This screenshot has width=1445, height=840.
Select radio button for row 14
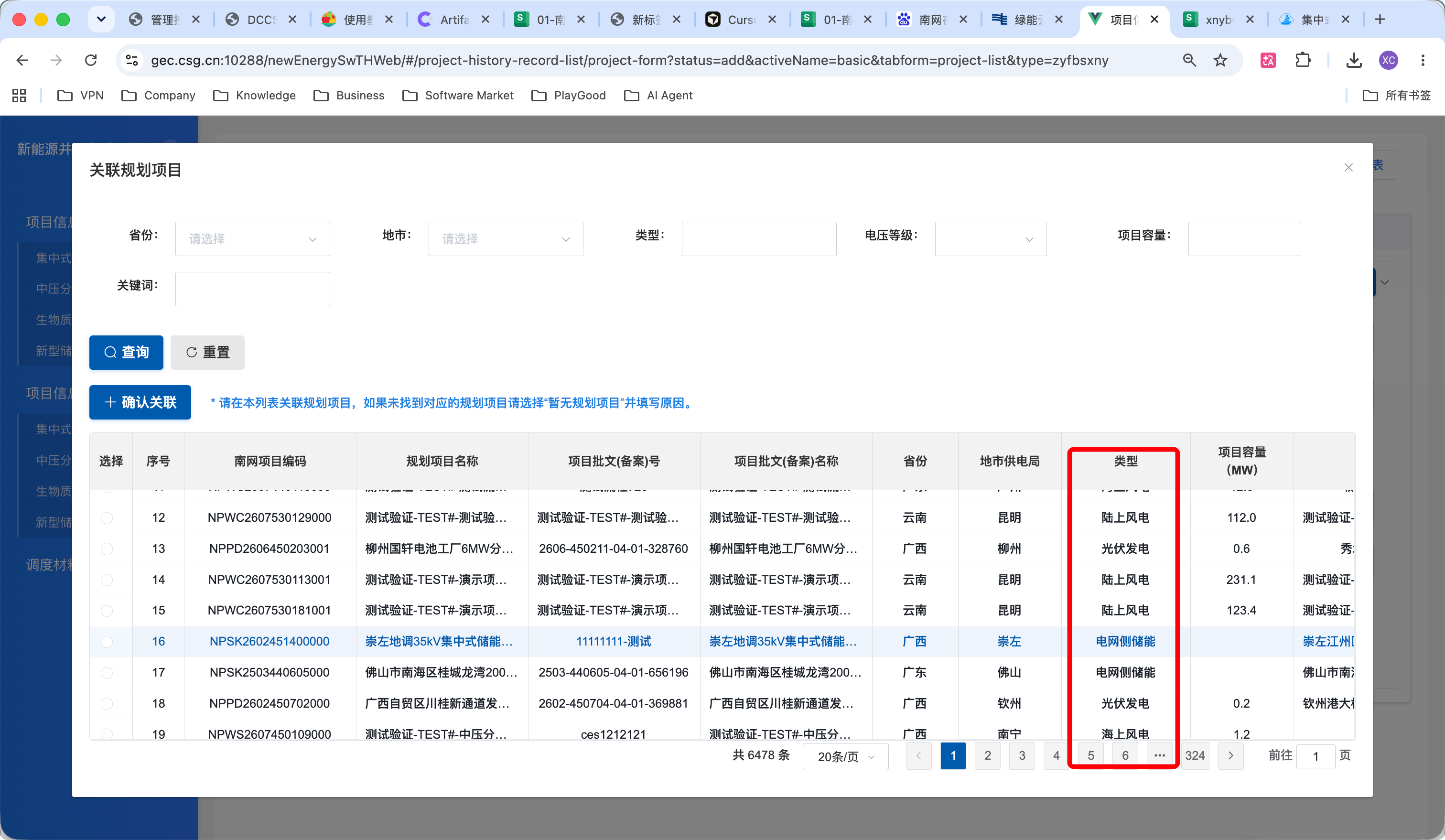tap(107, 580)
